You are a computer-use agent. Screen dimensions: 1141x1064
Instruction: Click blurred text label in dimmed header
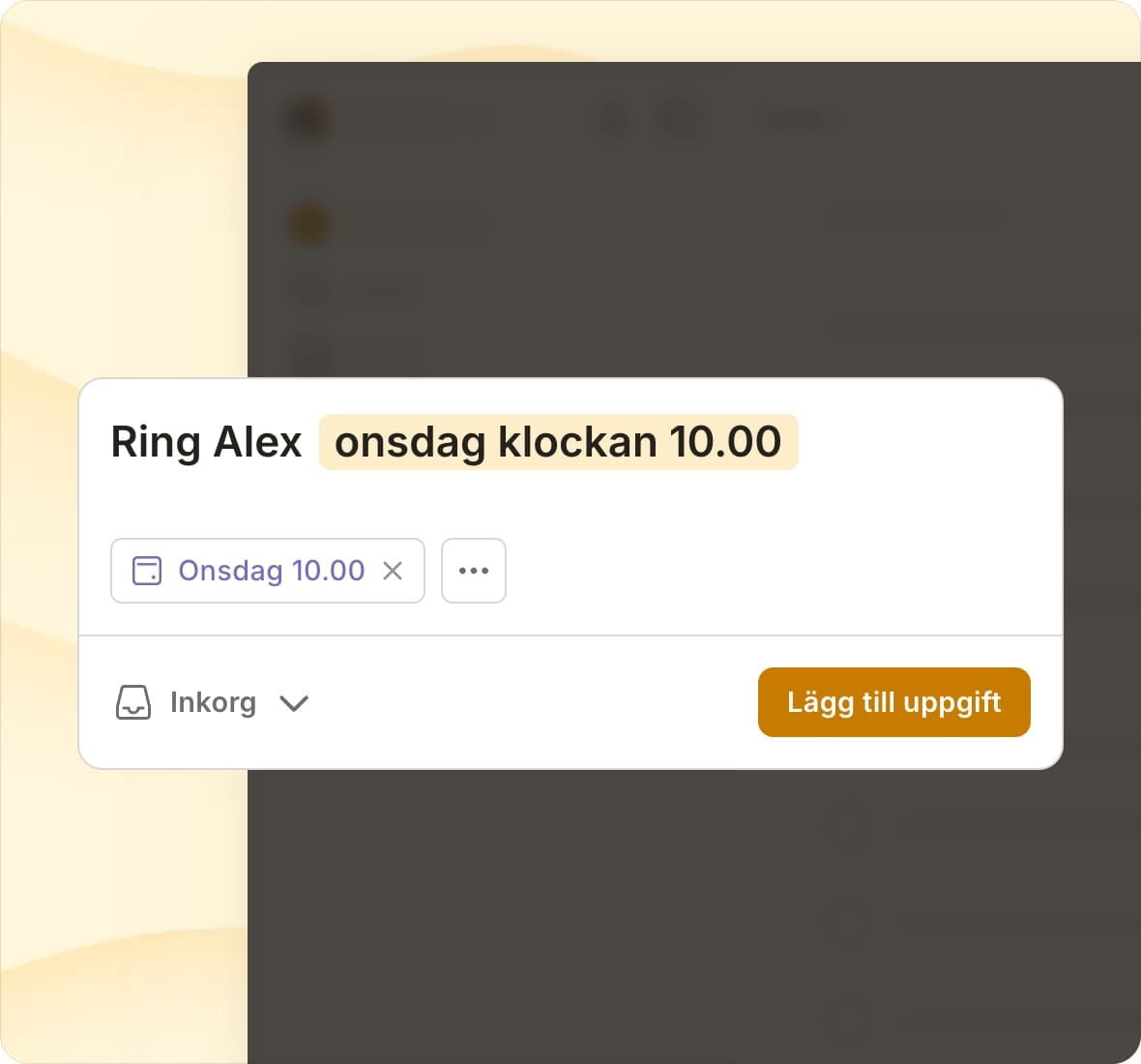pyautogui.click(x=801, y=121)
